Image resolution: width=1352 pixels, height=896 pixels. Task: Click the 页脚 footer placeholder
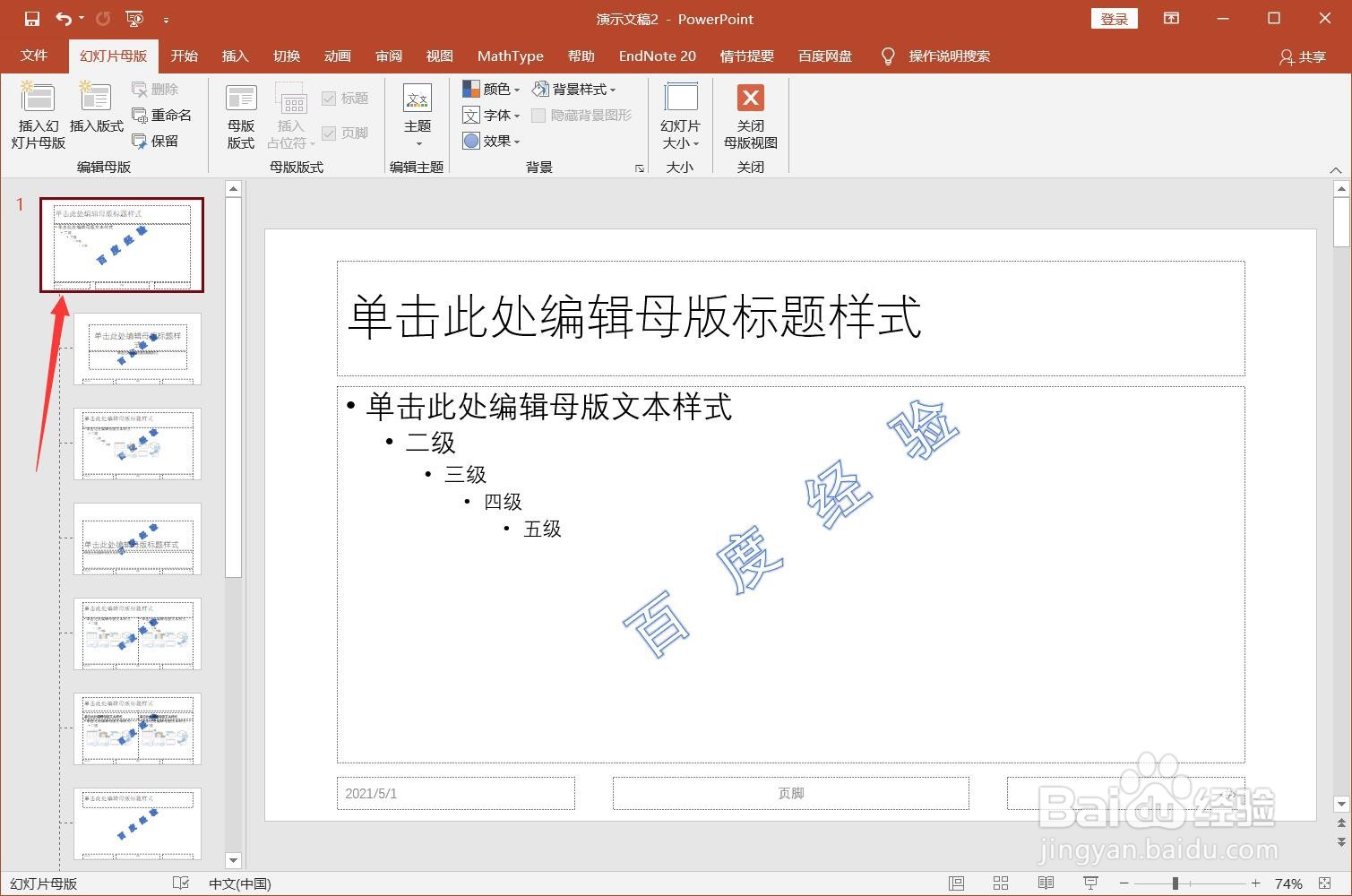pyautogui.click(x=790, y=793)
